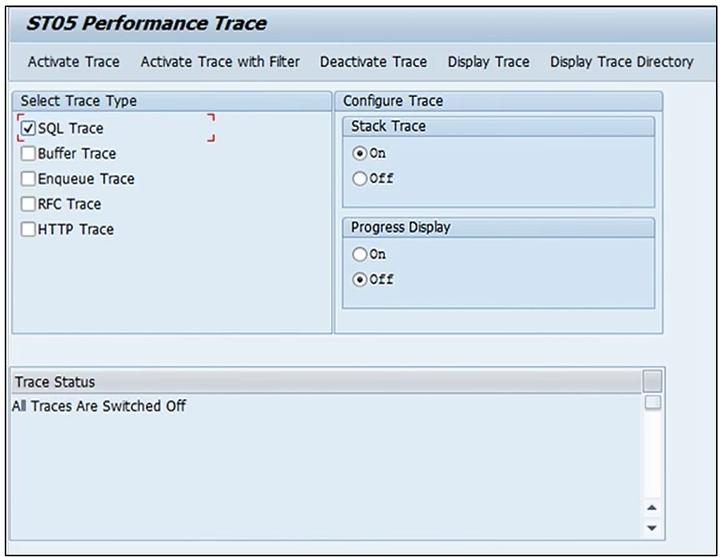Tick the RFC Trace checkbox

coord(28,204)
